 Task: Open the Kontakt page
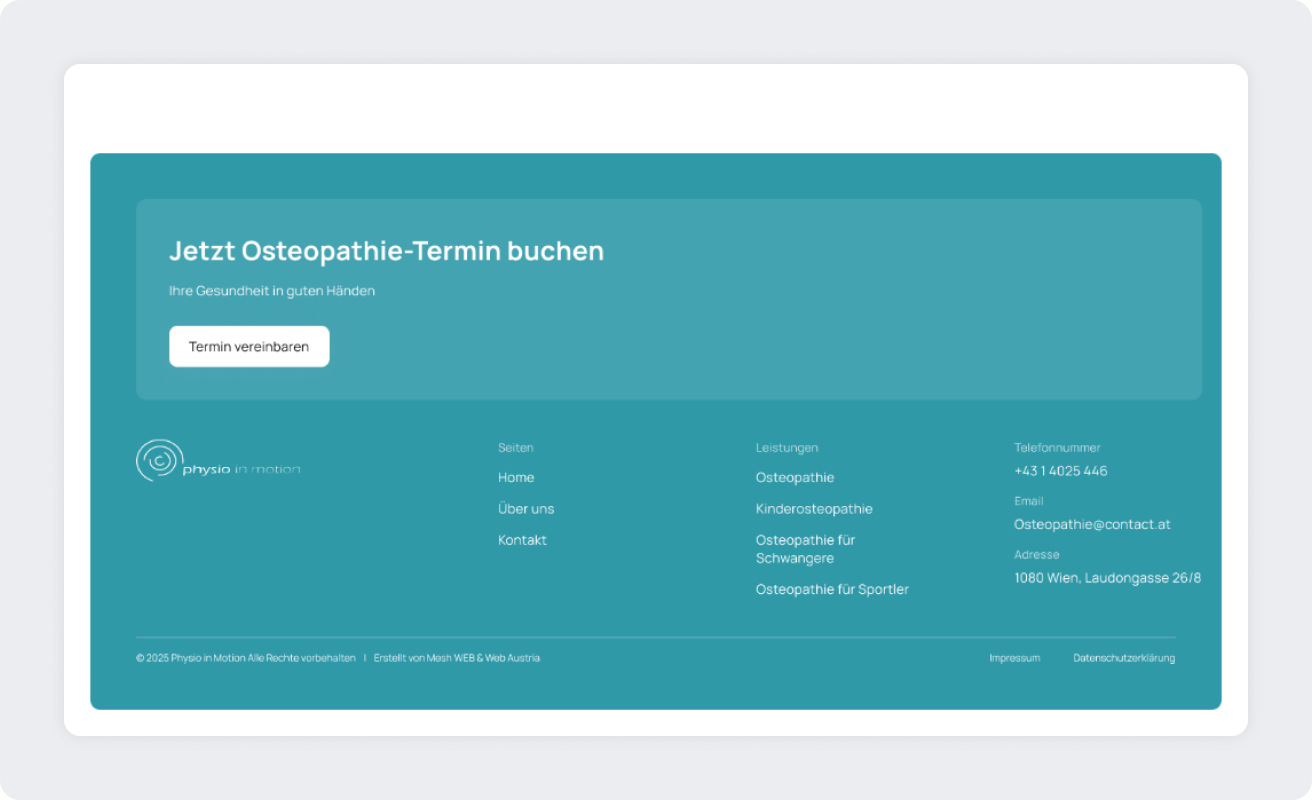pos(522,539)
